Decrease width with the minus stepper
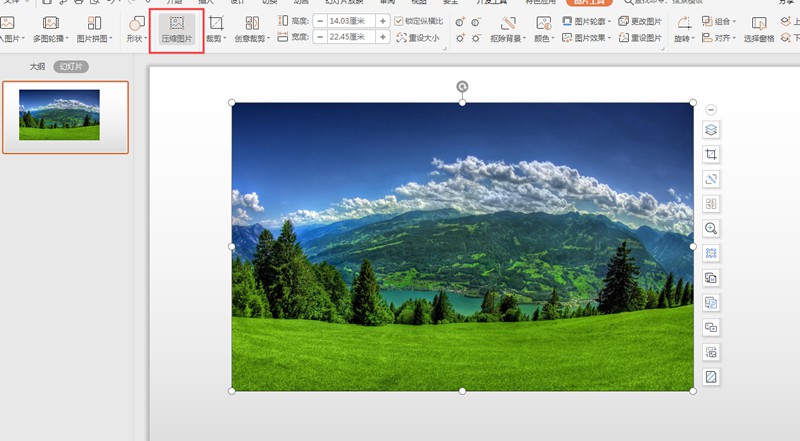This screenshot has width=800, height=441. point(320,37)
